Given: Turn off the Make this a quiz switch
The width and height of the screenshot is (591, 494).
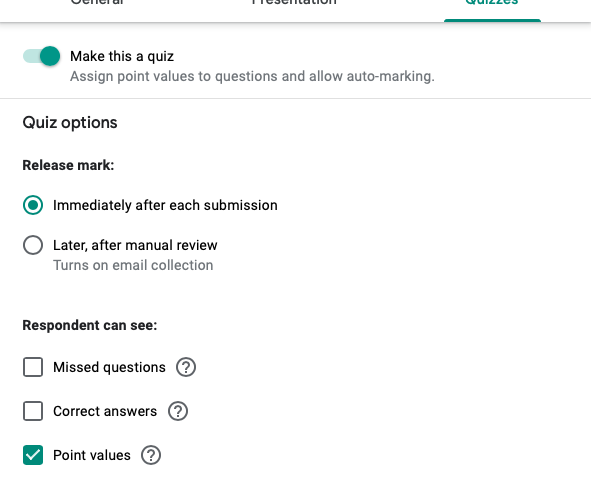Looking at the screenshot, I should coord(41,56).
